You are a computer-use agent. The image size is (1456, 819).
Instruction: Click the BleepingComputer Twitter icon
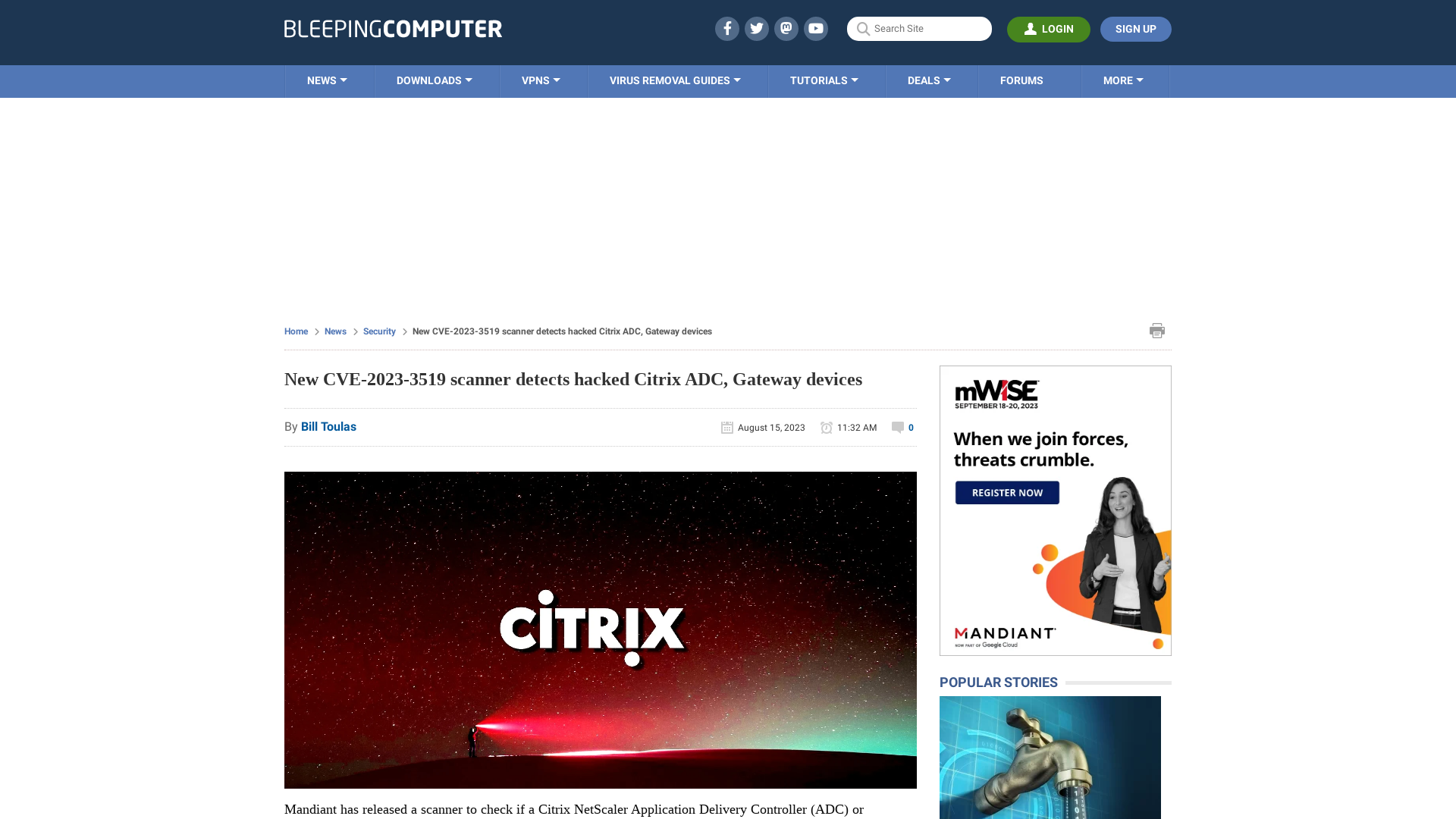pyautogui.click(x=756, y=28)
